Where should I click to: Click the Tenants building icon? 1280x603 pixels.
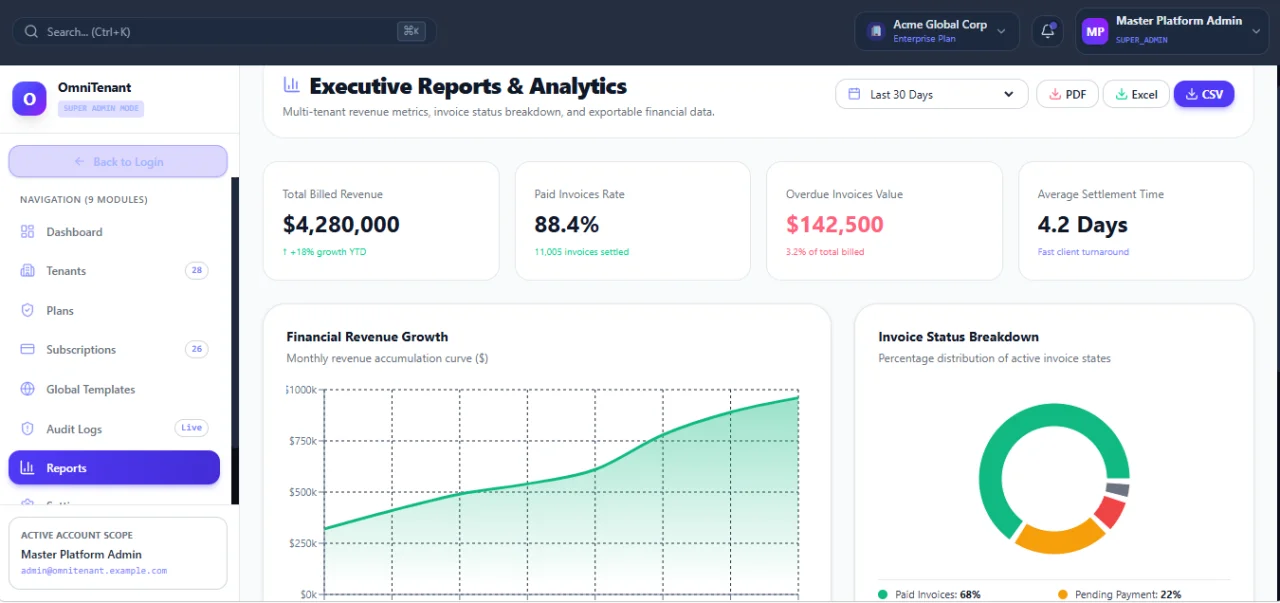coord(27,271)
